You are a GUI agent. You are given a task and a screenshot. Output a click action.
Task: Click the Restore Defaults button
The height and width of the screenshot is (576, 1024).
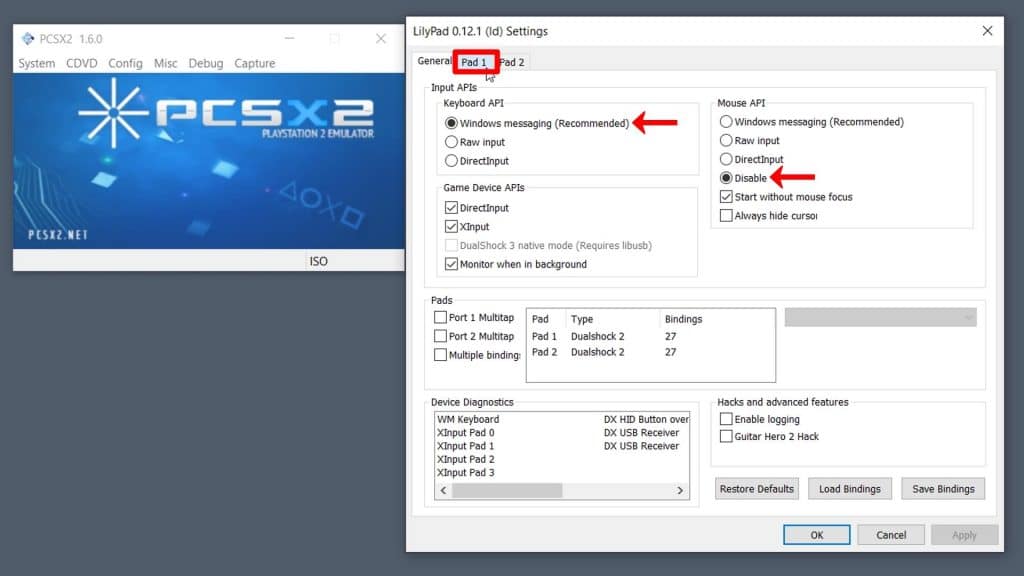click(x=757, y=489)
